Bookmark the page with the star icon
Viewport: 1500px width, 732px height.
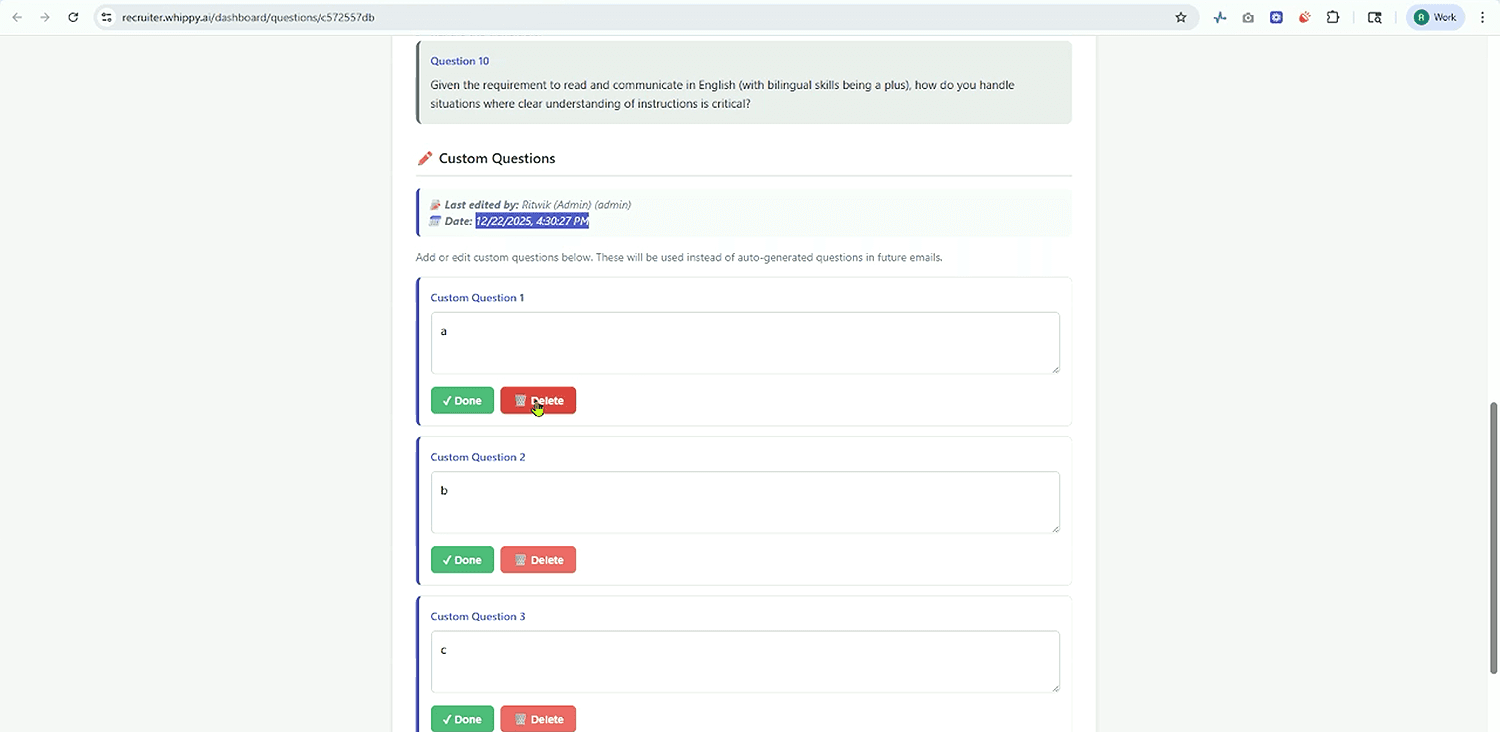coord(1180,17)
